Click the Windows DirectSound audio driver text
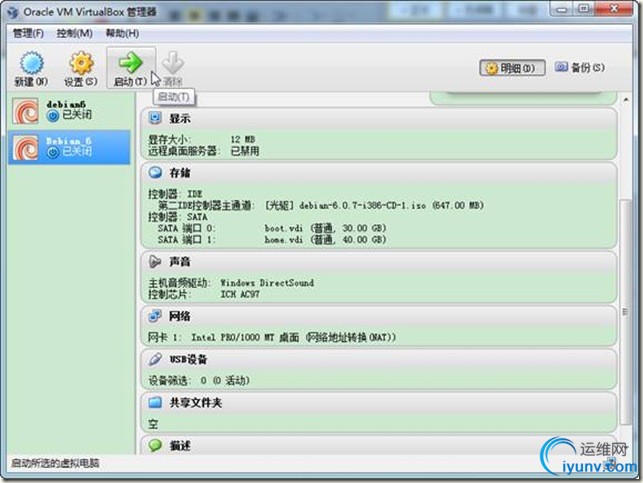The image size is (643, 483). point(267,283)
